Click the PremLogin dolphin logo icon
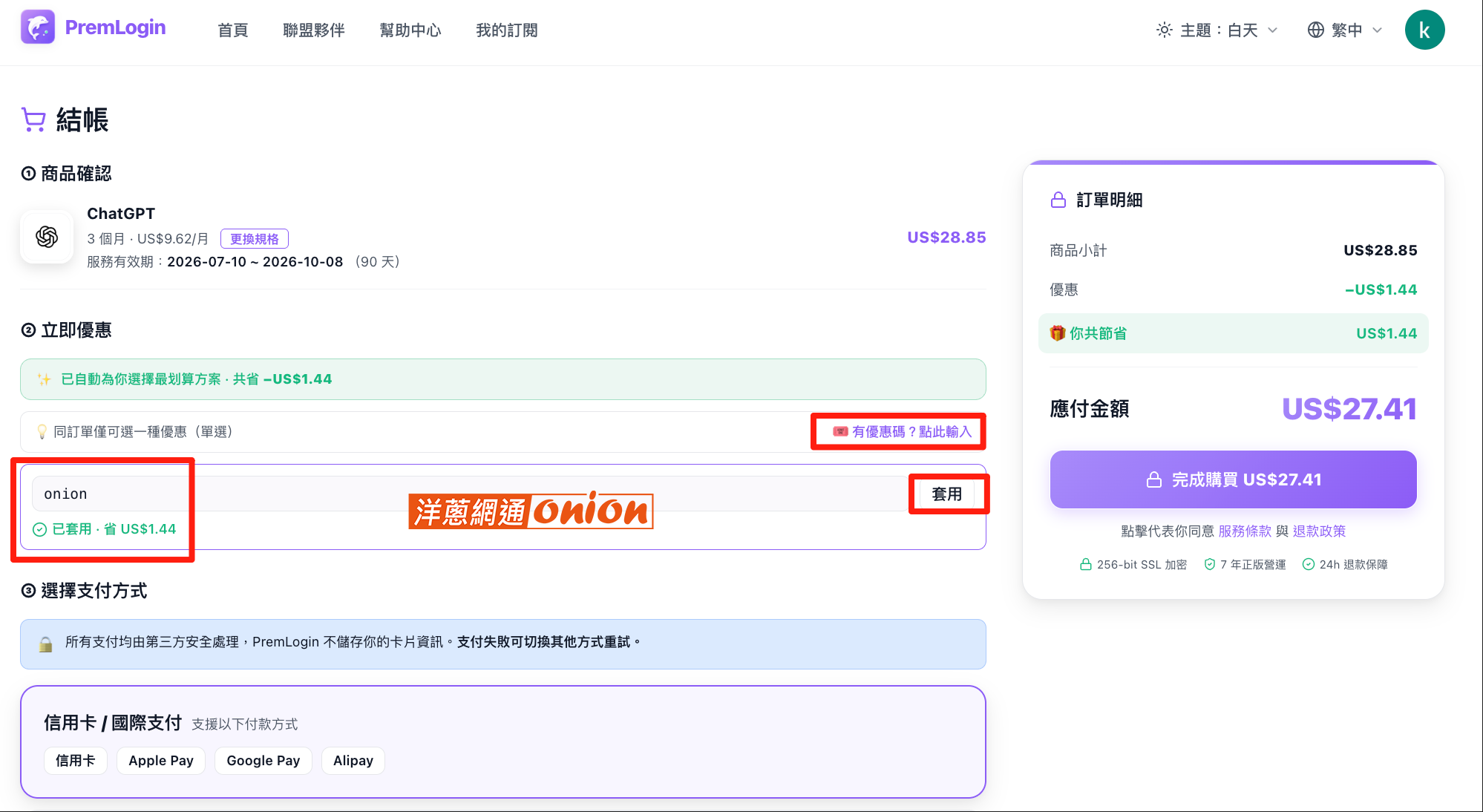 [x=38, y=27]
